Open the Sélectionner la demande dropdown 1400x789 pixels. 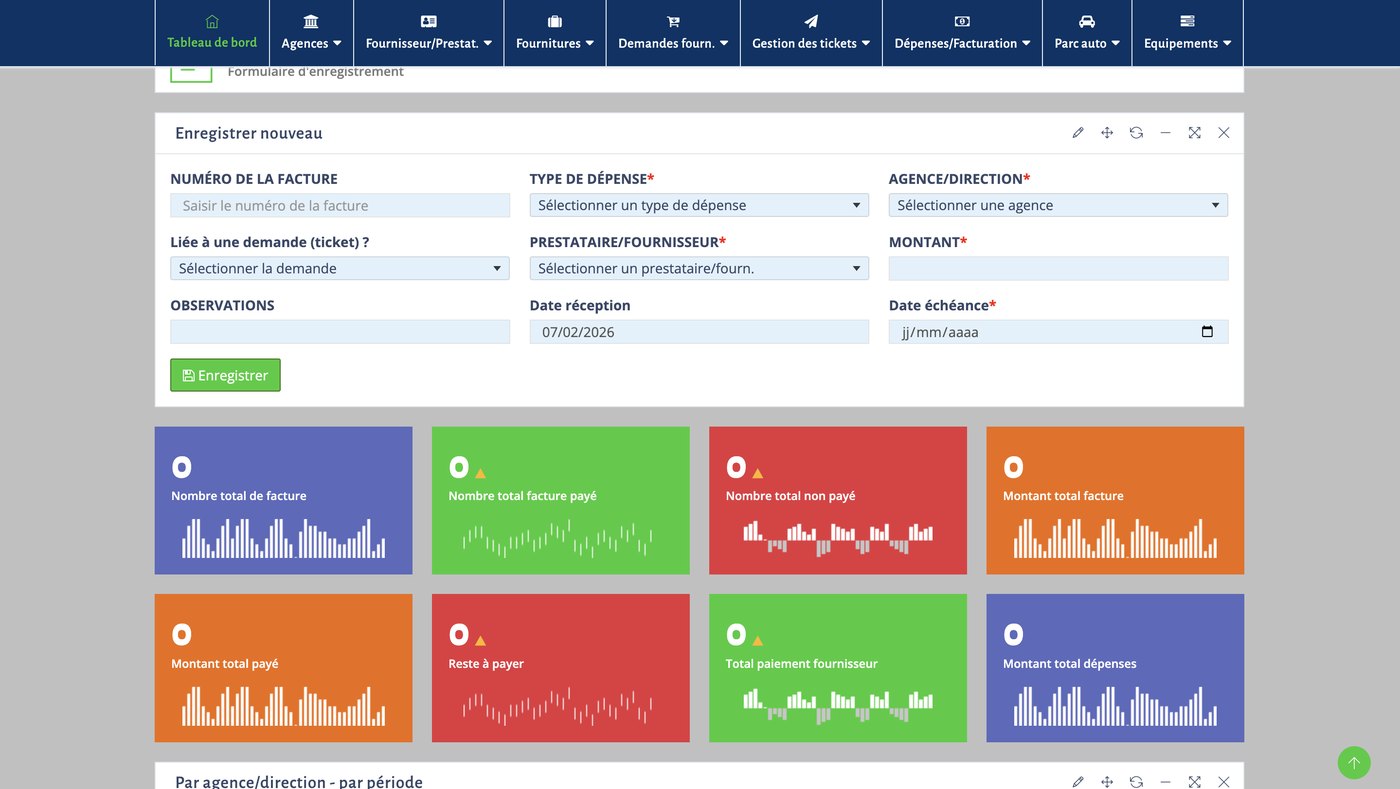point(340,268)
